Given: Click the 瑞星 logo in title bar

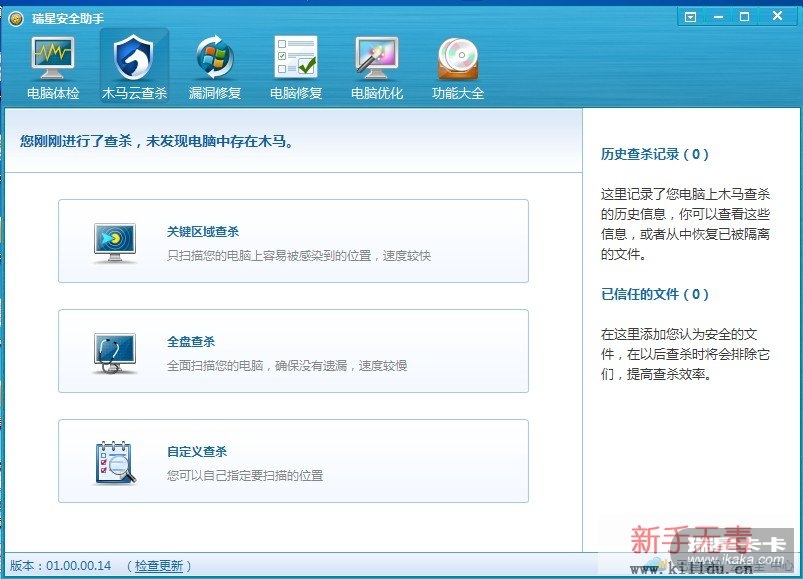Looking at the screenshot, I should 16,19.
